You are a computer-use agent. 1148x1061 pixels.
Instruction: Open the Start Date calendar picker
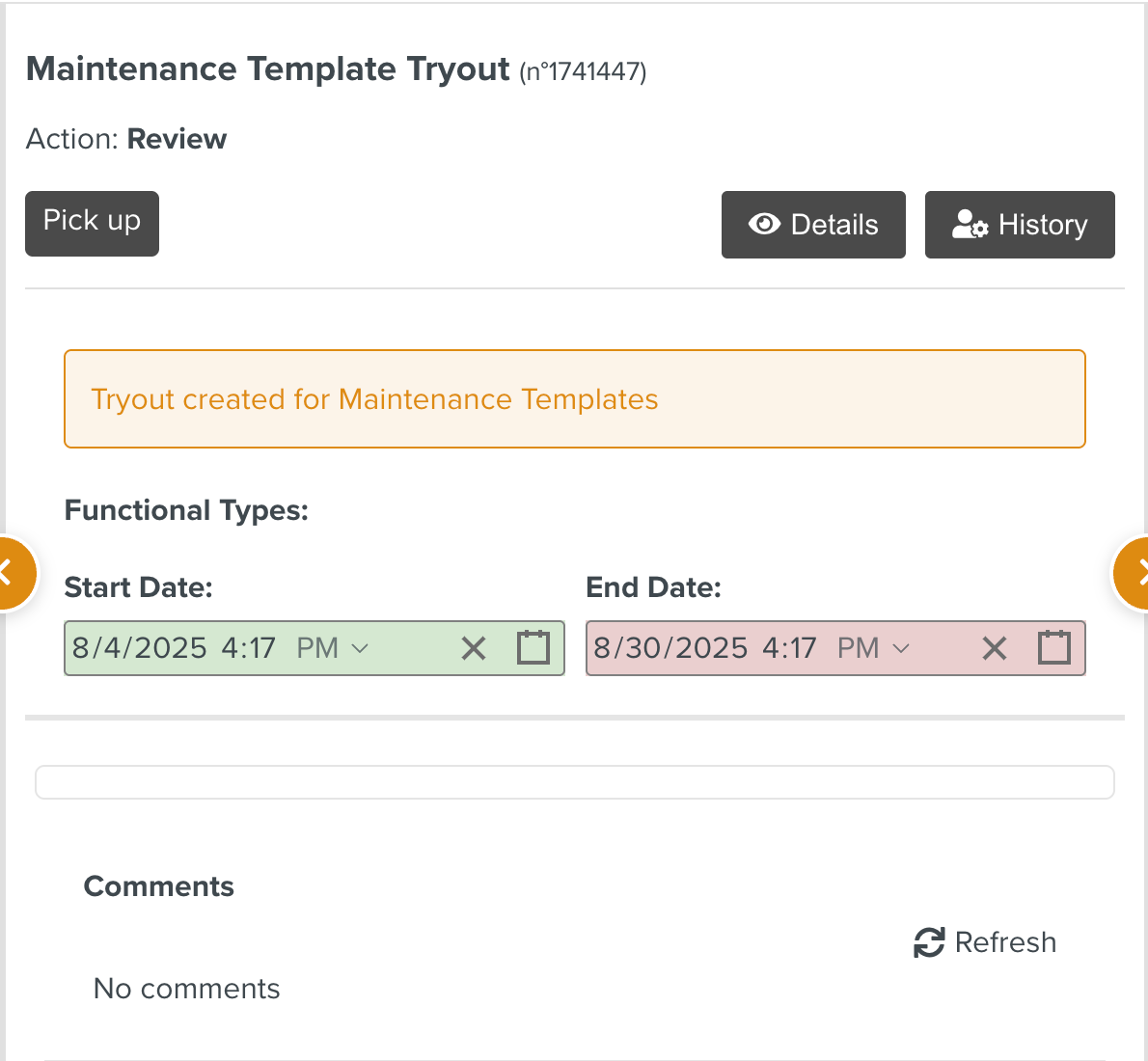pyautogui.click(x=533, y=647)
